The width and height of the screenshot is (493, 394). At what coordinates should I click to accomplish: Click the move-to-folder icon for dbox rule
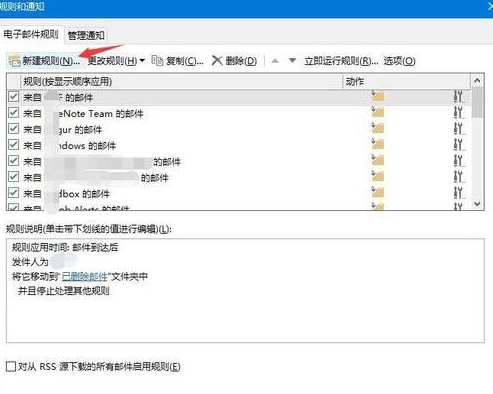[x=378, y=193]
